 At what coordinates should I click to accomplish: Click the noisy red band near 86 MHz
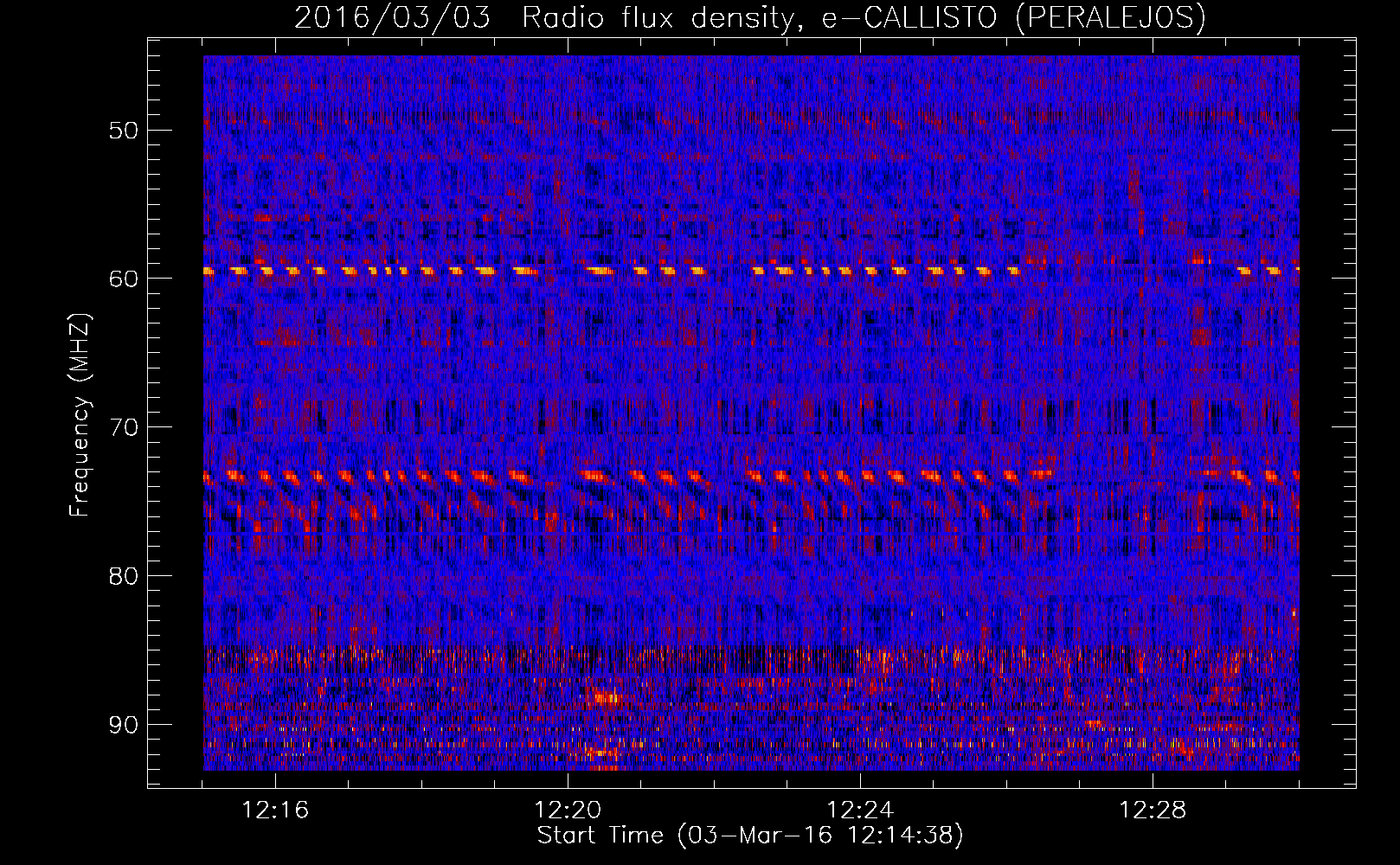click(751, 659)
